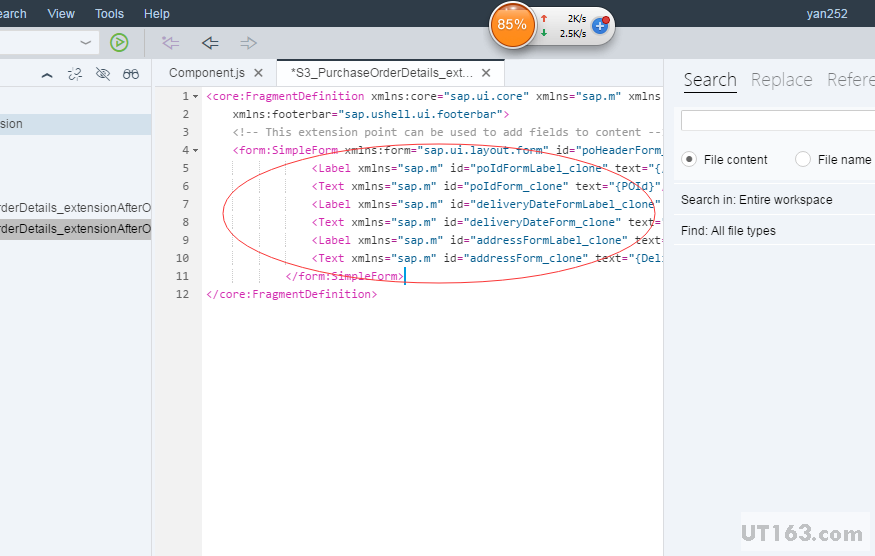Click the blue plus icon on network widget
875x556 pixels.
click(x=600, y=25)
